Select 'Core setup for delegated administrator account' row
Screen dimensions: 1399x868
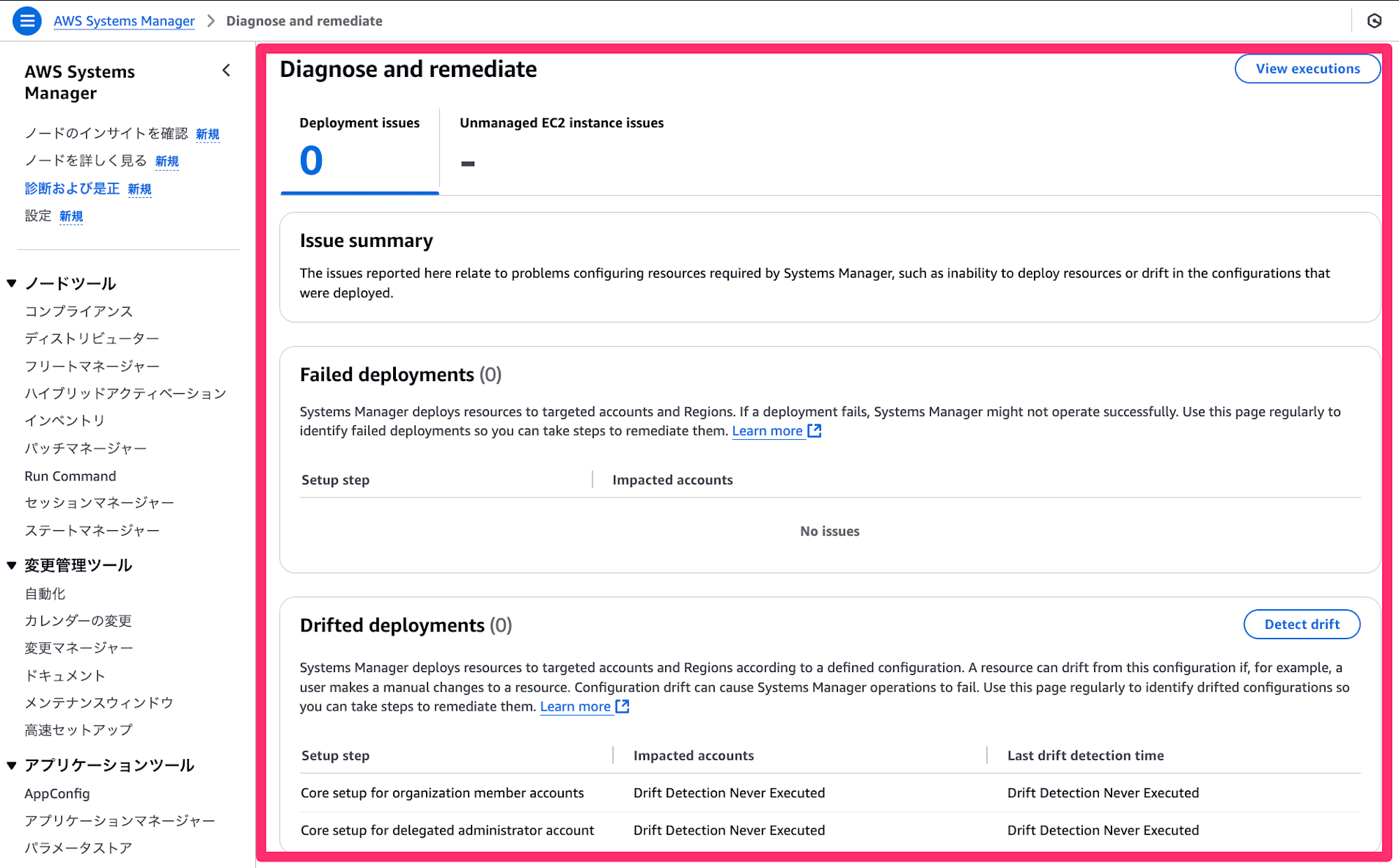click(x=830, y=830)
